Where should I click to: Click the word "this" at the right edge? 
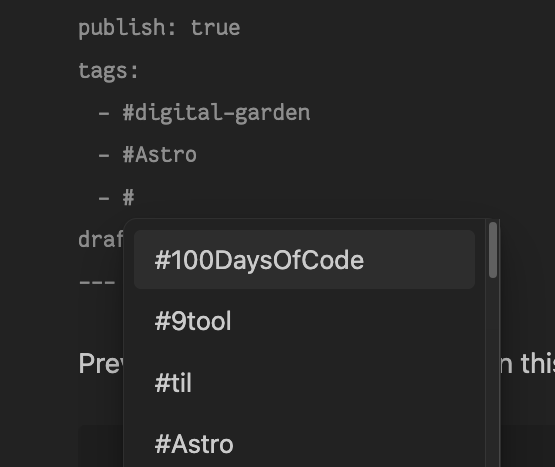click(537, 363)
